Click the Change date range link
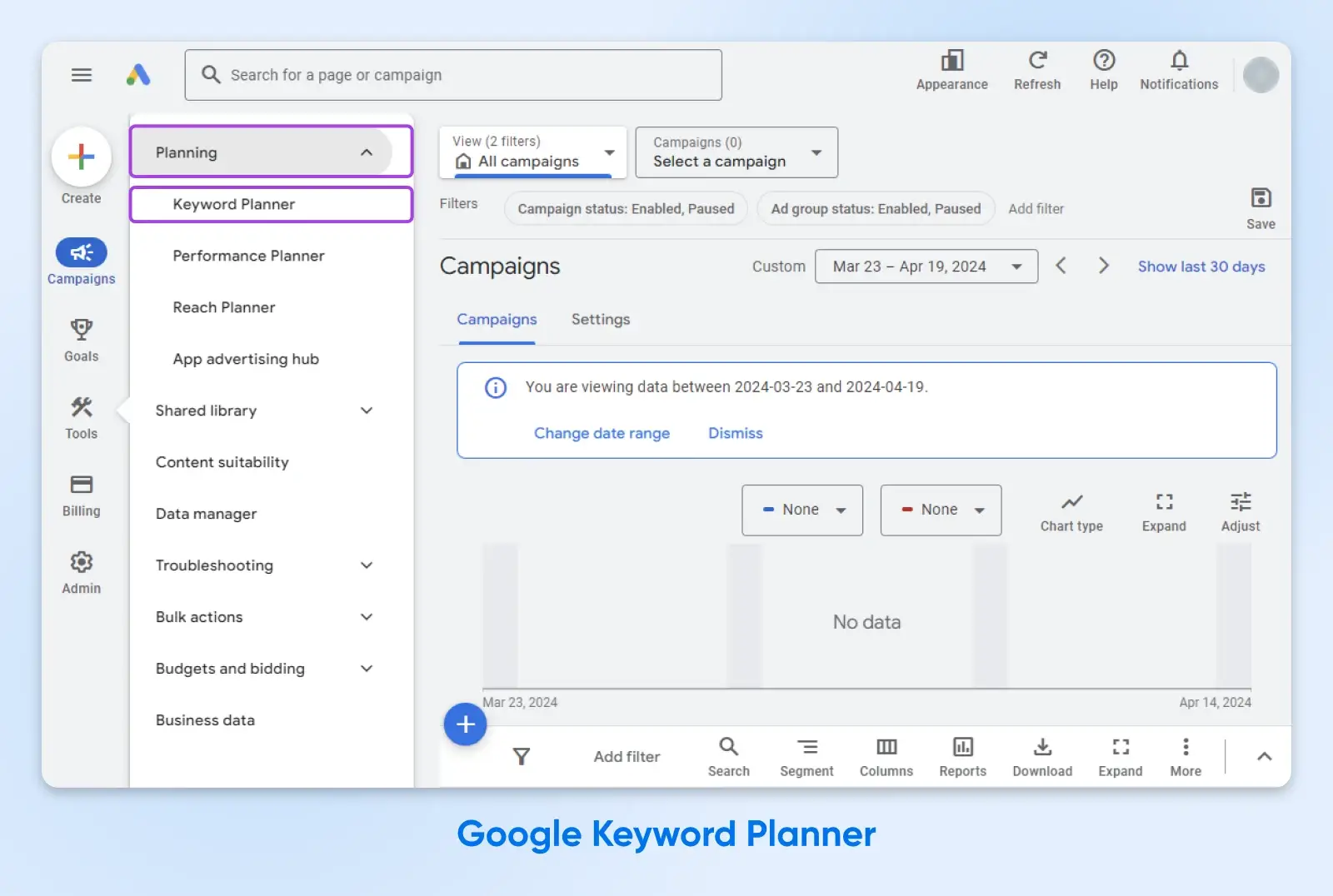Viewport: 1333px width, 896px height. point(602,433)
